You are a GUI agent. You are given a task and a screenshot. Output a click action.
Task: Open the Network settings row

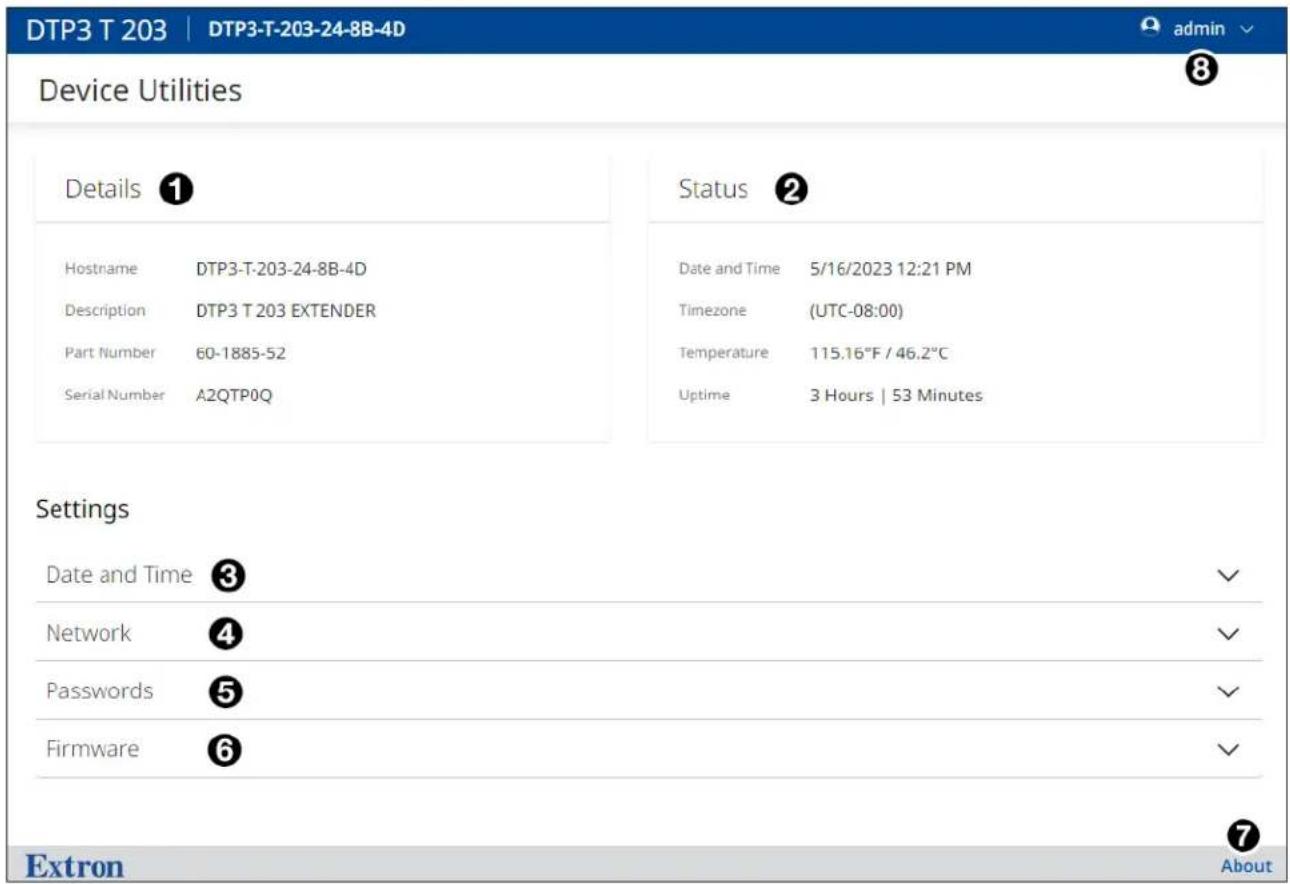pos(649,633)
